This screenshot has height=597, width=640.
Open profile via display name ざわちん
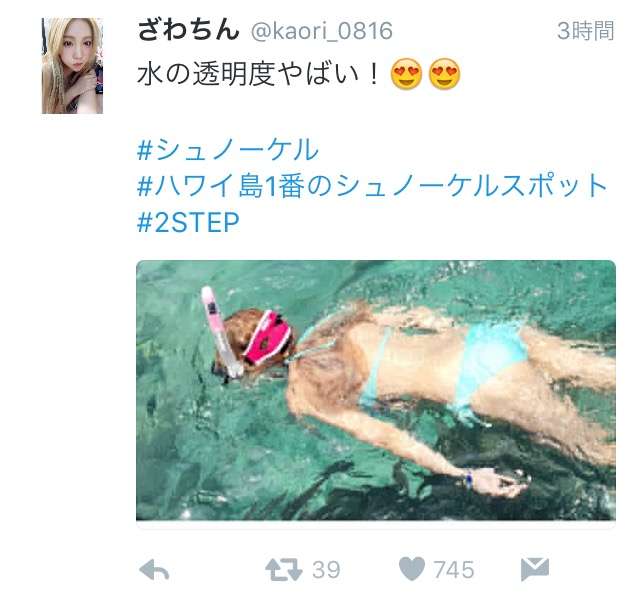click(x=188, y=31)
